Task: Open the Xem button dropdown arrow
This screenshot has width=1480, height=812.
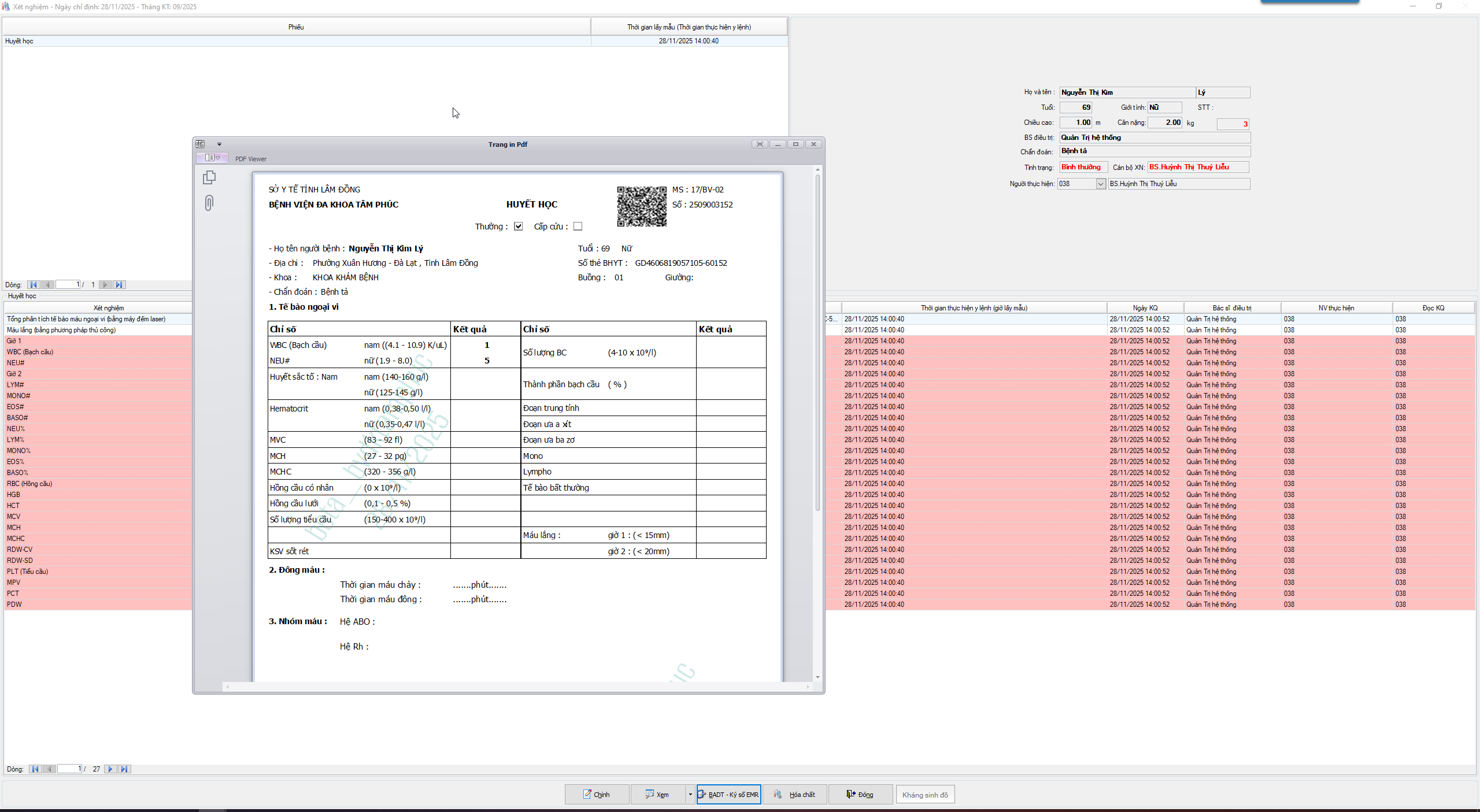Action: (690, 795)
